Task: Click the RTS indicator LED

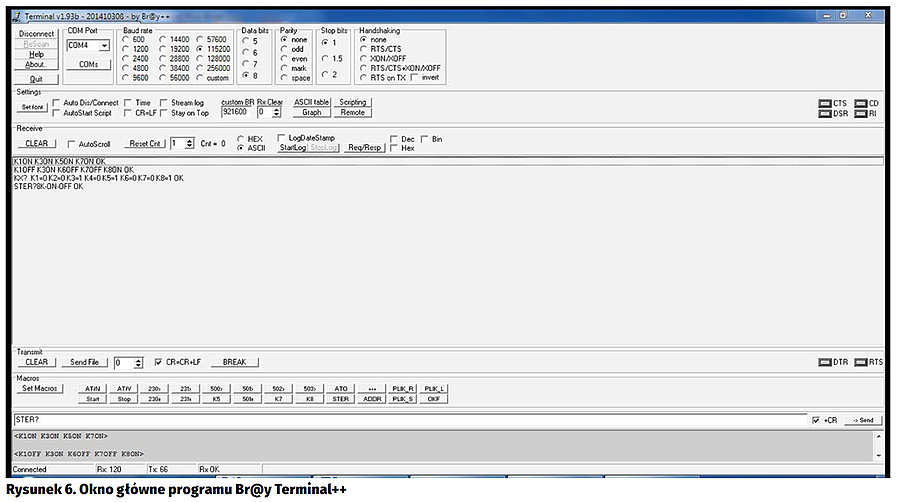Action: tap(860, 362)
